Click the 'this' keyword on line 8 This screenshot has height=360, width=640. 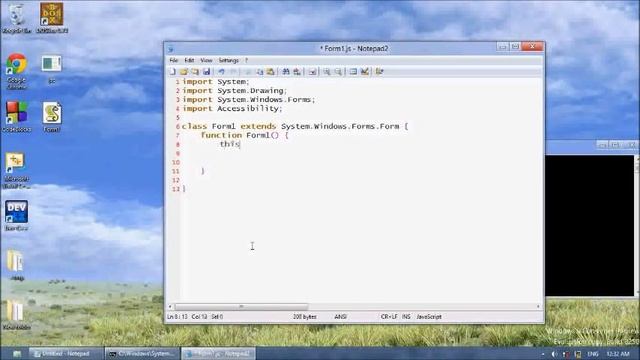pos(230,144)
